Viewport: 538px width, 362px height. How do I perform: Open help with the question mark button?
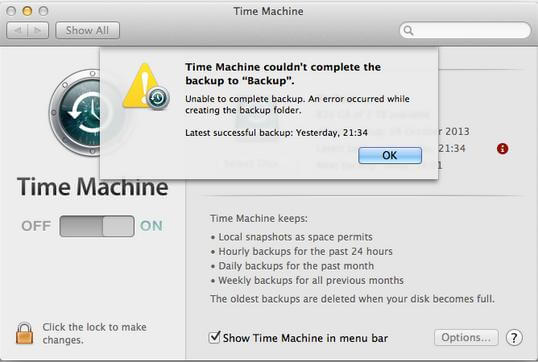click(x=514, y=338)
